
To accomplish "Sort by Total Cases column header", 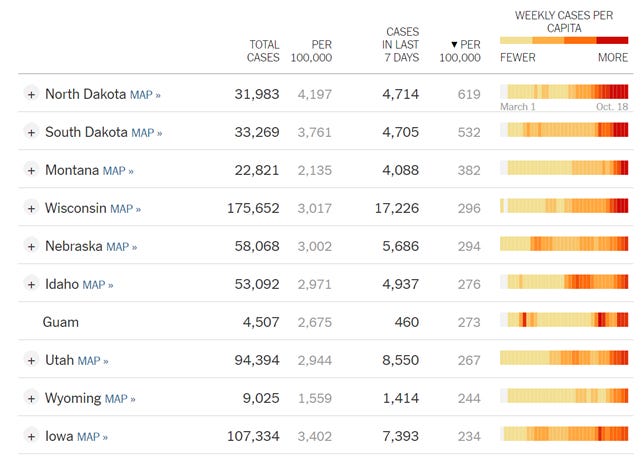I will click(263, 51).
